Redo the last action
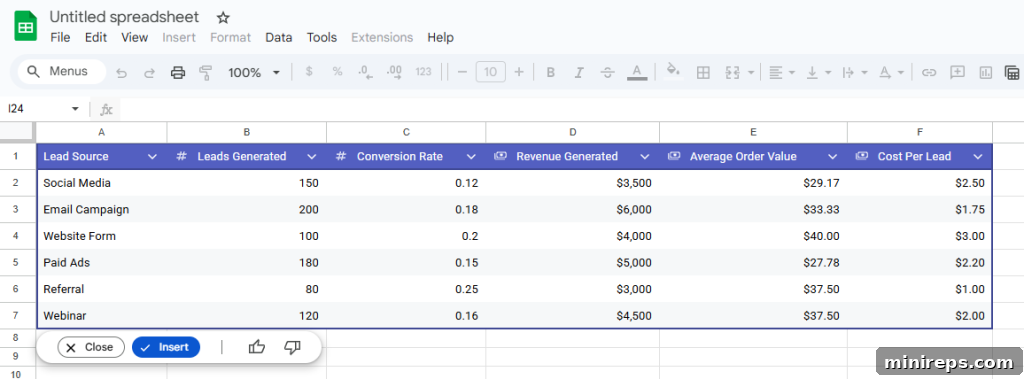Viewport: 1024px width, 379px height. pos(150,73)
